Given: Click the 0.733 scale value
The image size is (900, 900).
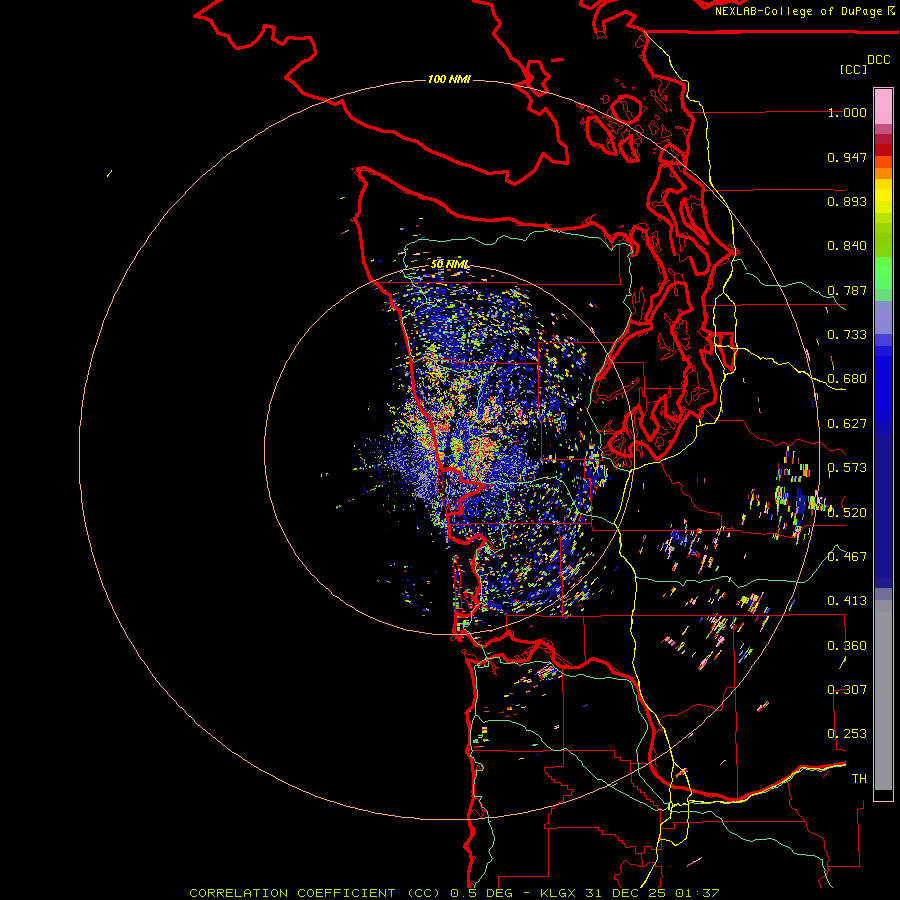Looking at the screenshot, I should [847, 335].
